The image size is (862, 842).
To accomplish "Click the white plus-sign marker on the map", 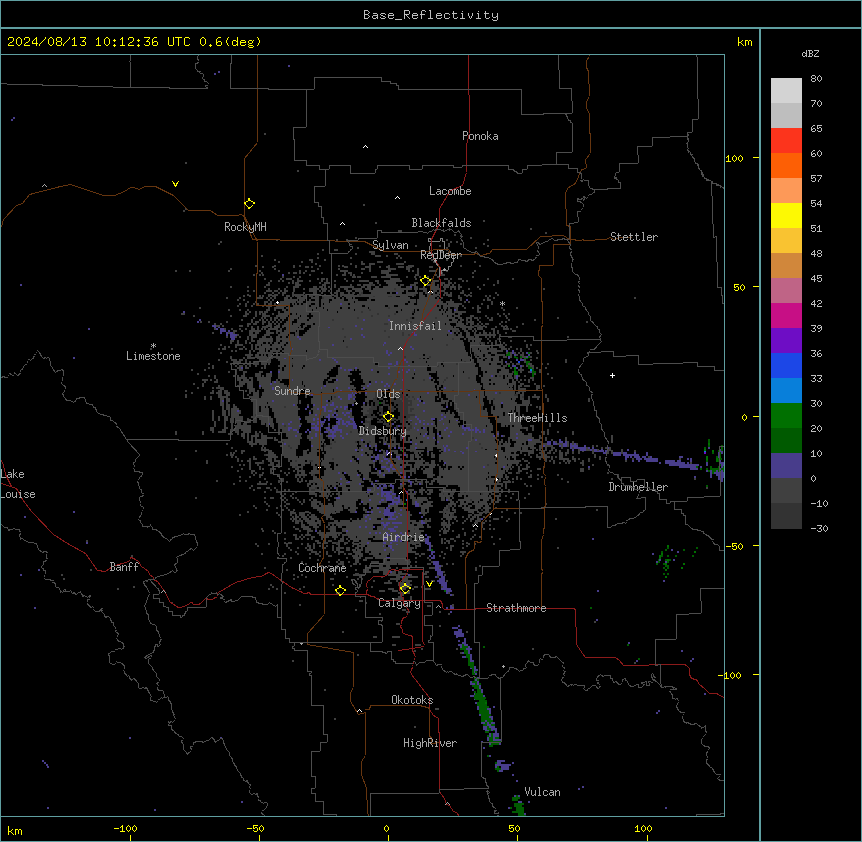I will [612, 375].
